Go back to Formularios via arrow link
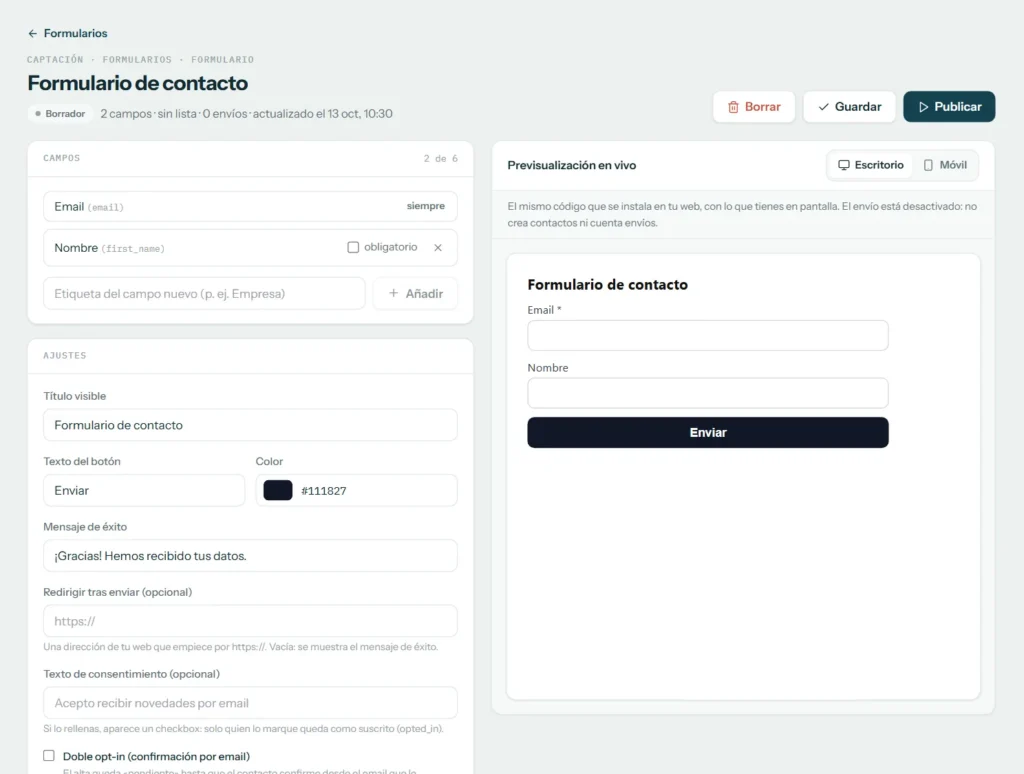The height and width of the screenshot is (774, 1024). 67,33
